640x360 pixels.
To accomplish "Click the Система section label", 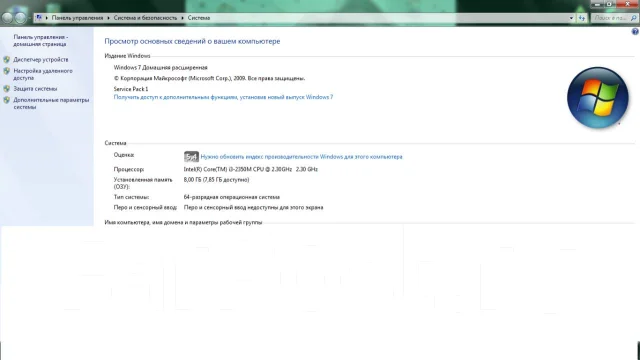I will click(x=116, y=143).
